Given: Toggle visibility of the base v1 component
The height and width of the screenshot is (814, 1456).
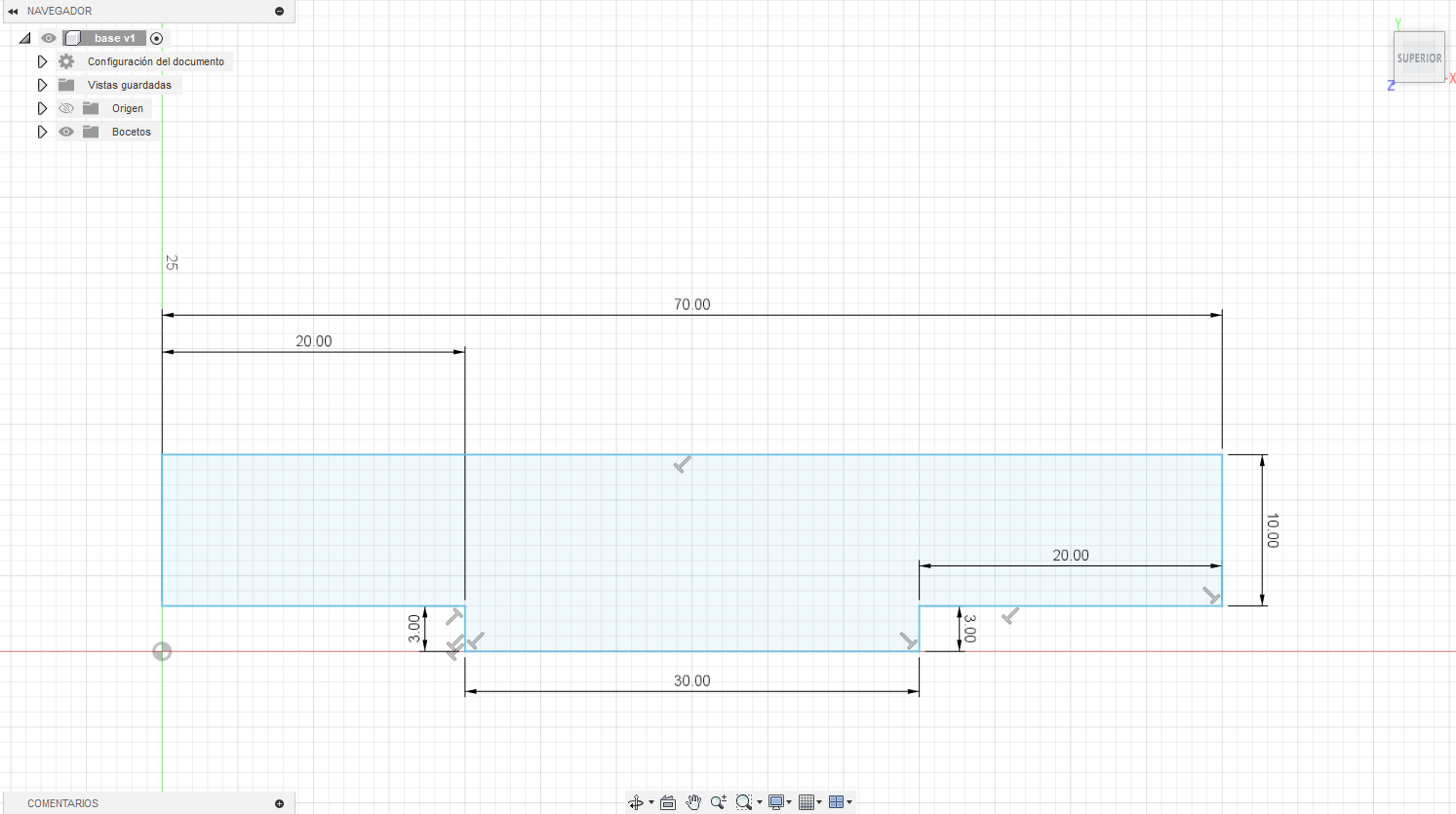Looking at the screenshot, I should pos(48,38).
